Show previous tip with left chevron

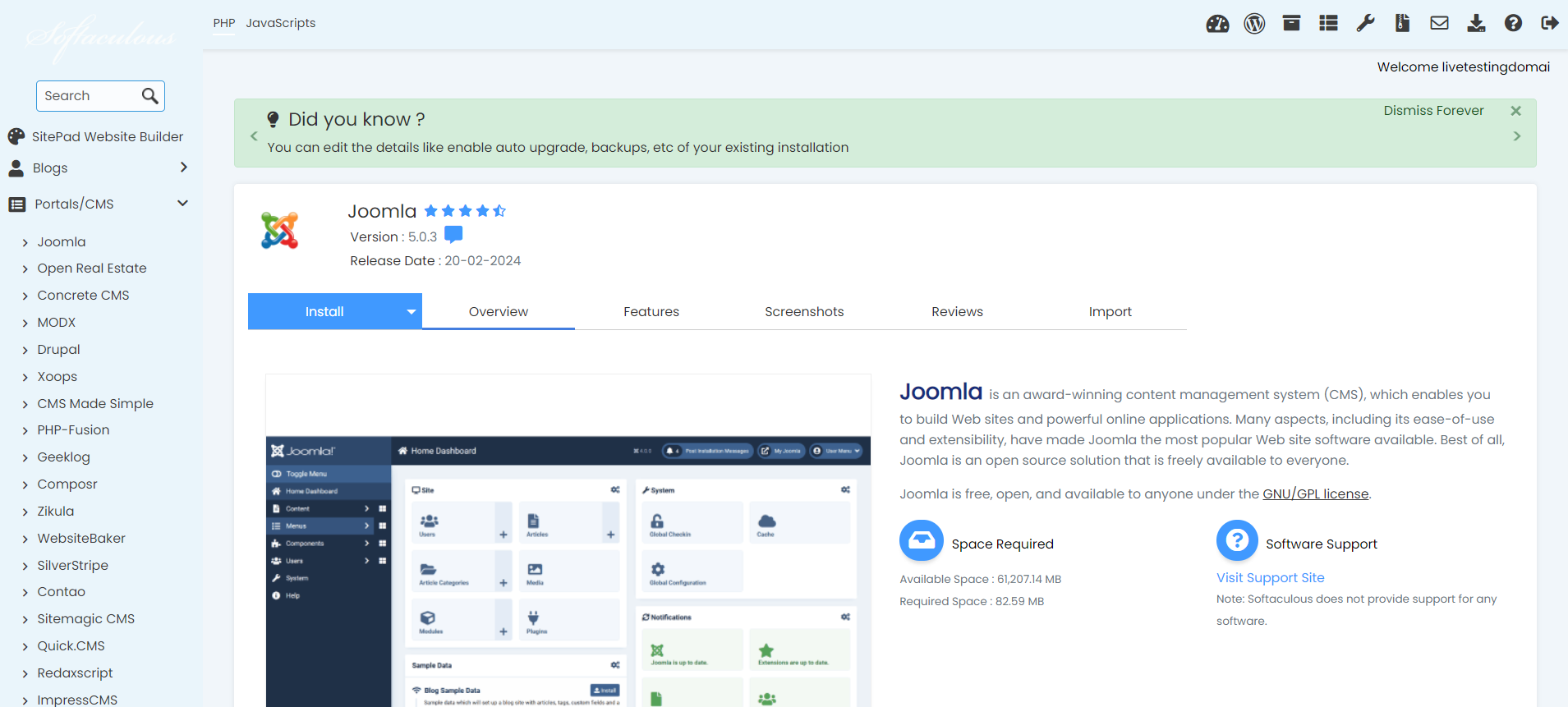(254, 136)
